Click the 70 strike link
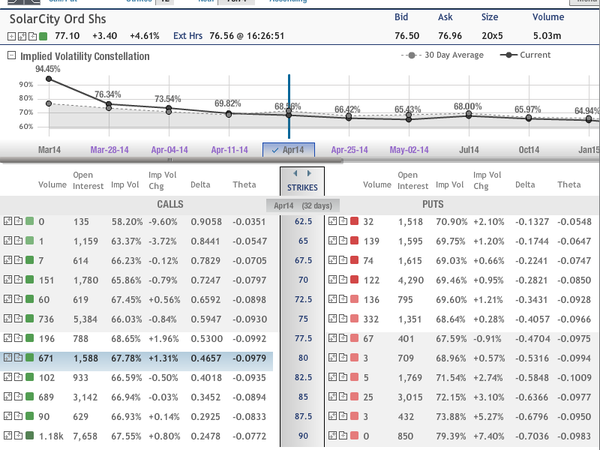 click(x=303, y=280)
